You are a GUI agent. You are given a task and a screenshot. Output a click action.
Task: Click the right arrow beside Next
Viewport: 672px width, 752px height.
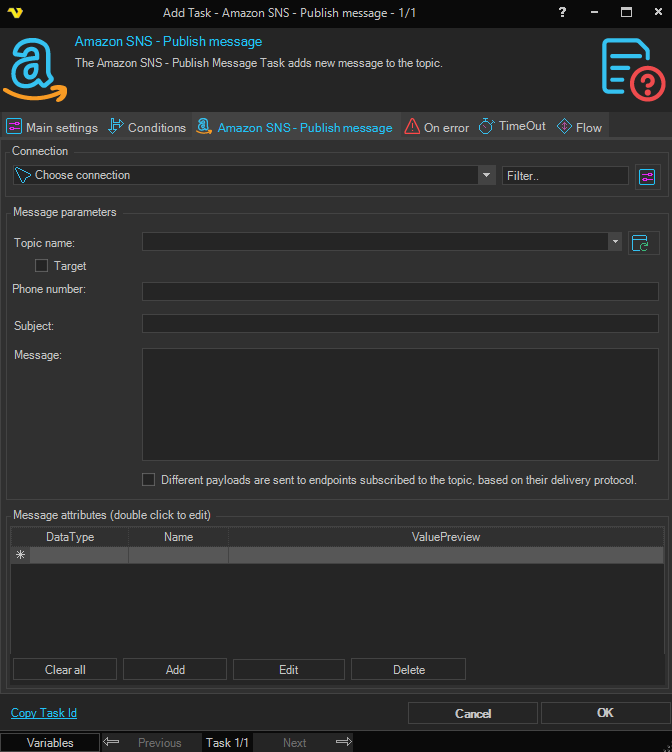click(x=343, y=742)
